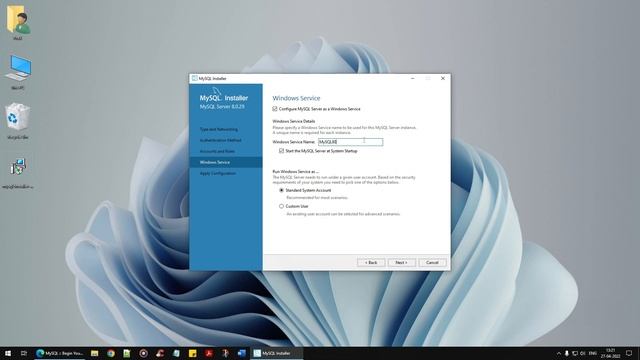Open the notification center icon

click(629, 353)
